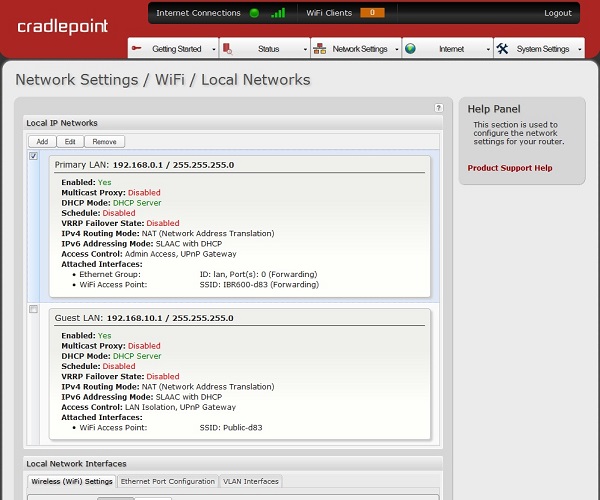Image resolution: width=600 pixels, height=500 pixels.
Task: Click the signal strength bars icon
Action: pos(278,13)
